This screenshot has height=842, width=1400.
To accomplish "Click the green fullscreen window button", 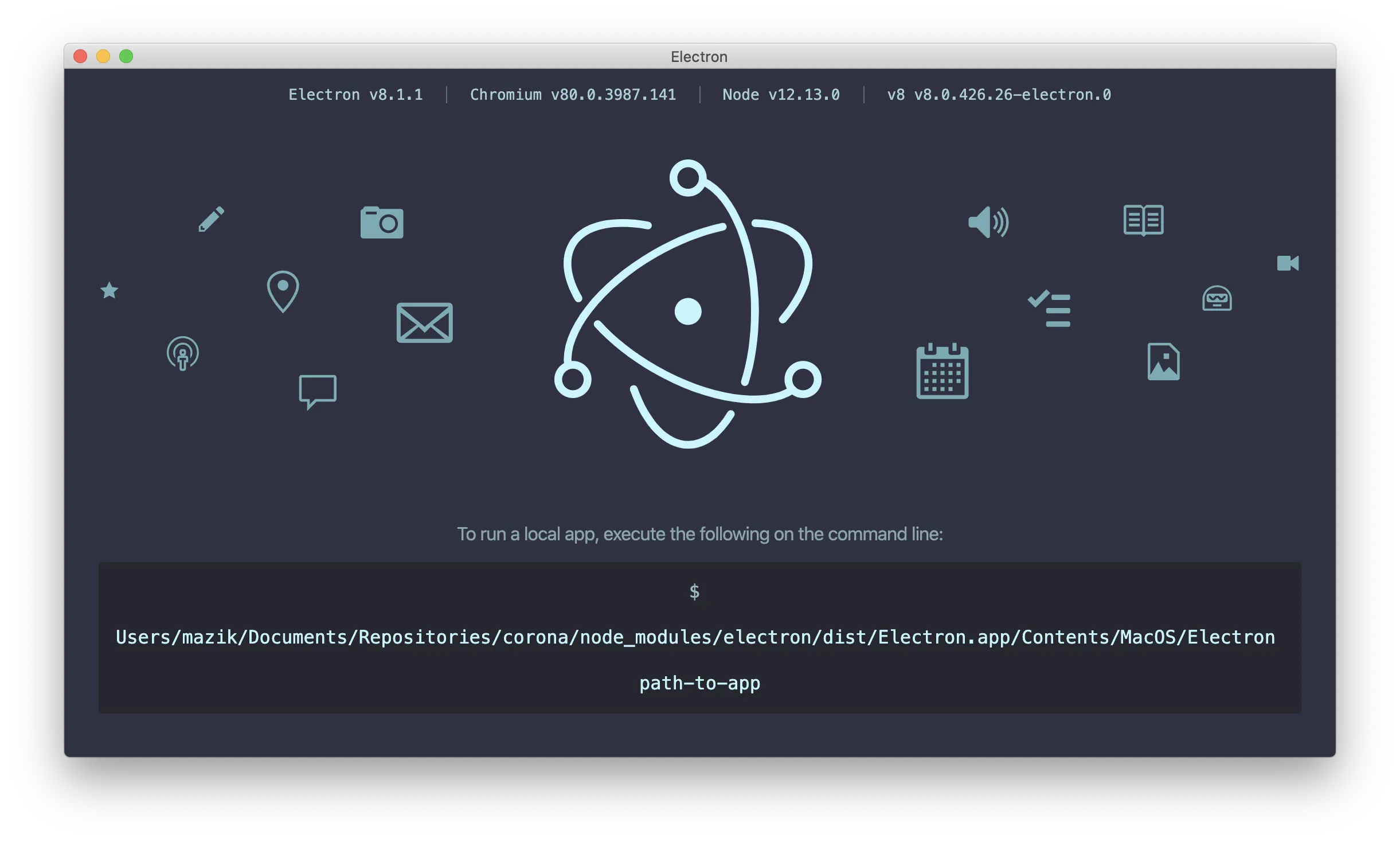I will 126,56.
